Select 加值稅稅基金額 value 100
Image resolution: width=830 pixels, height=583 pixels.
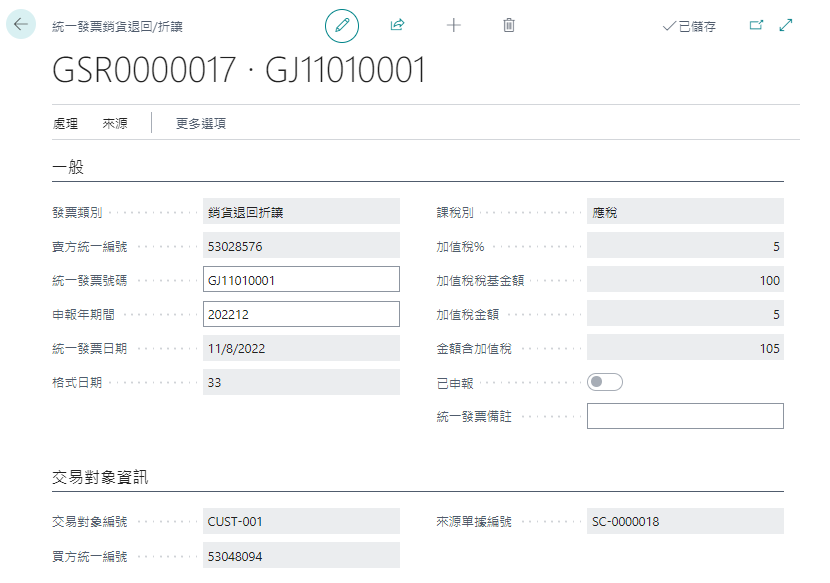click(x=685, y=279)
